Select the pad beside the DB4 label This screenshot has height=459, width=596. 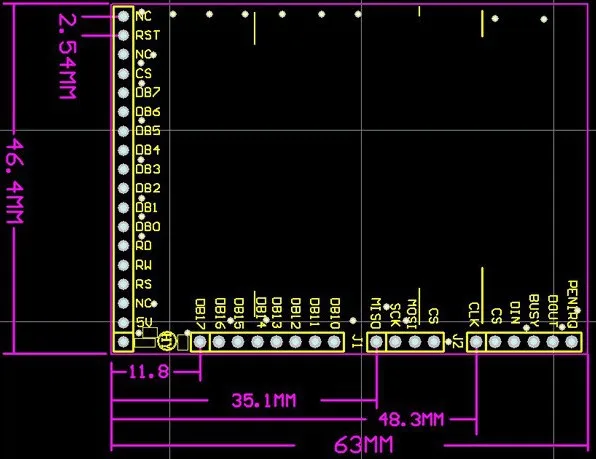click(x=124, y=150)
